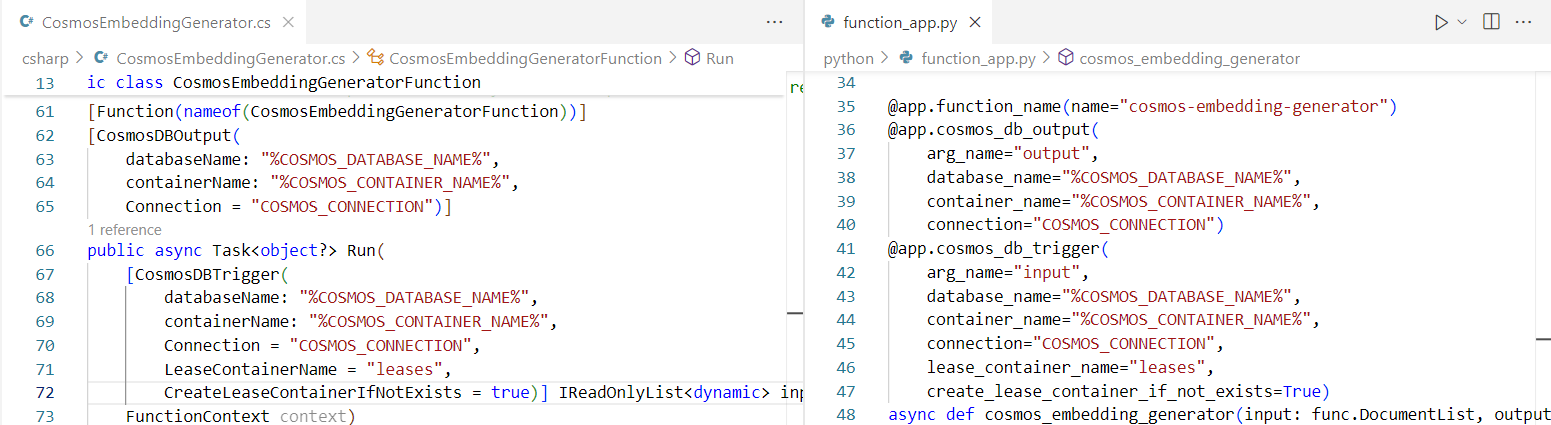Viewport: 1551px width, 425px height.
Task: Click arg_name="output" line
Action: pyautogui.click(x=1012, y=153)
